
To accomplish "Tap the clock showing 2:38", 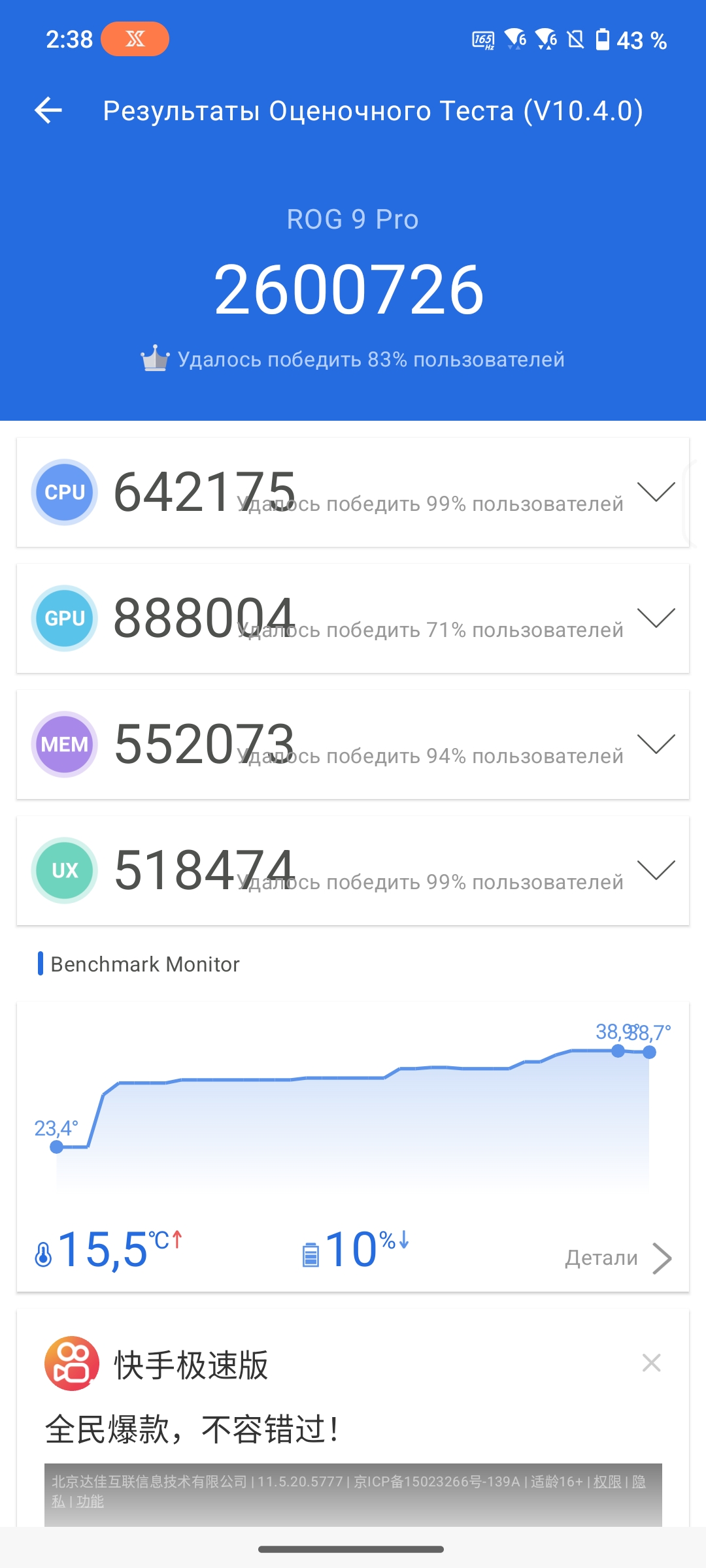I will [69, 40].
